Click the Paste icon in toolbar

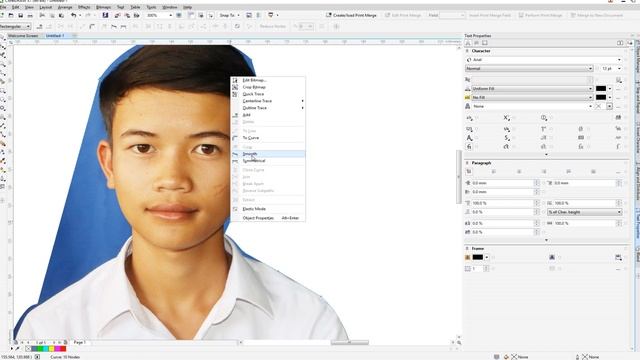pos(61,16)
